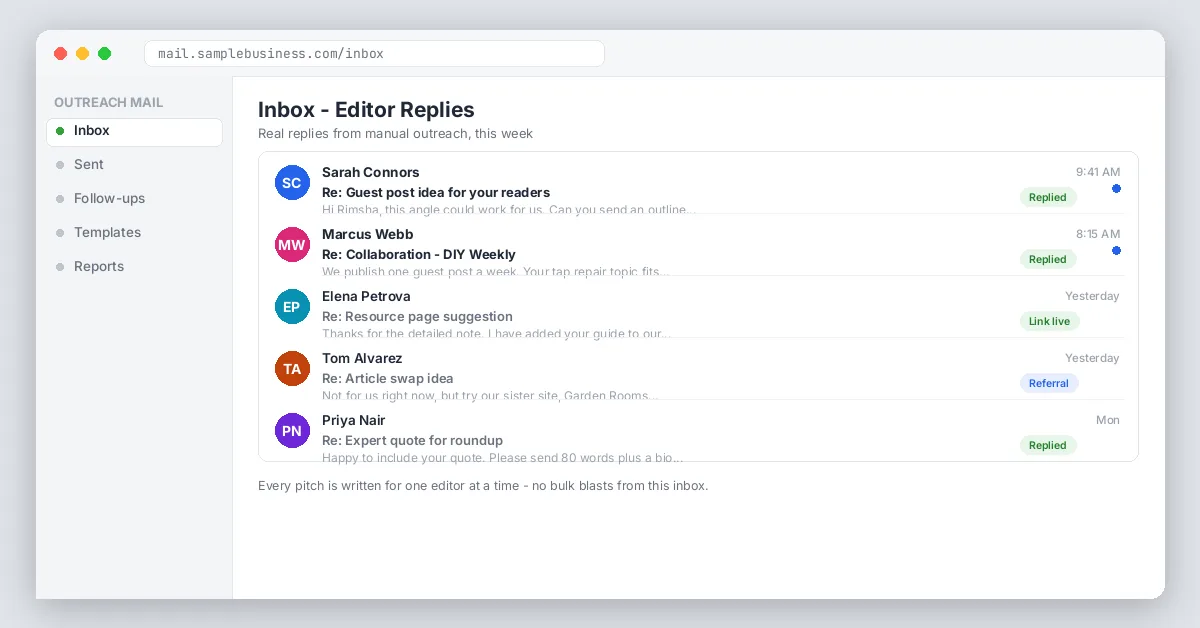Screen dimensions: 1200x628
Task: Click green dot beside Inbox
Action: click(60, 131)
